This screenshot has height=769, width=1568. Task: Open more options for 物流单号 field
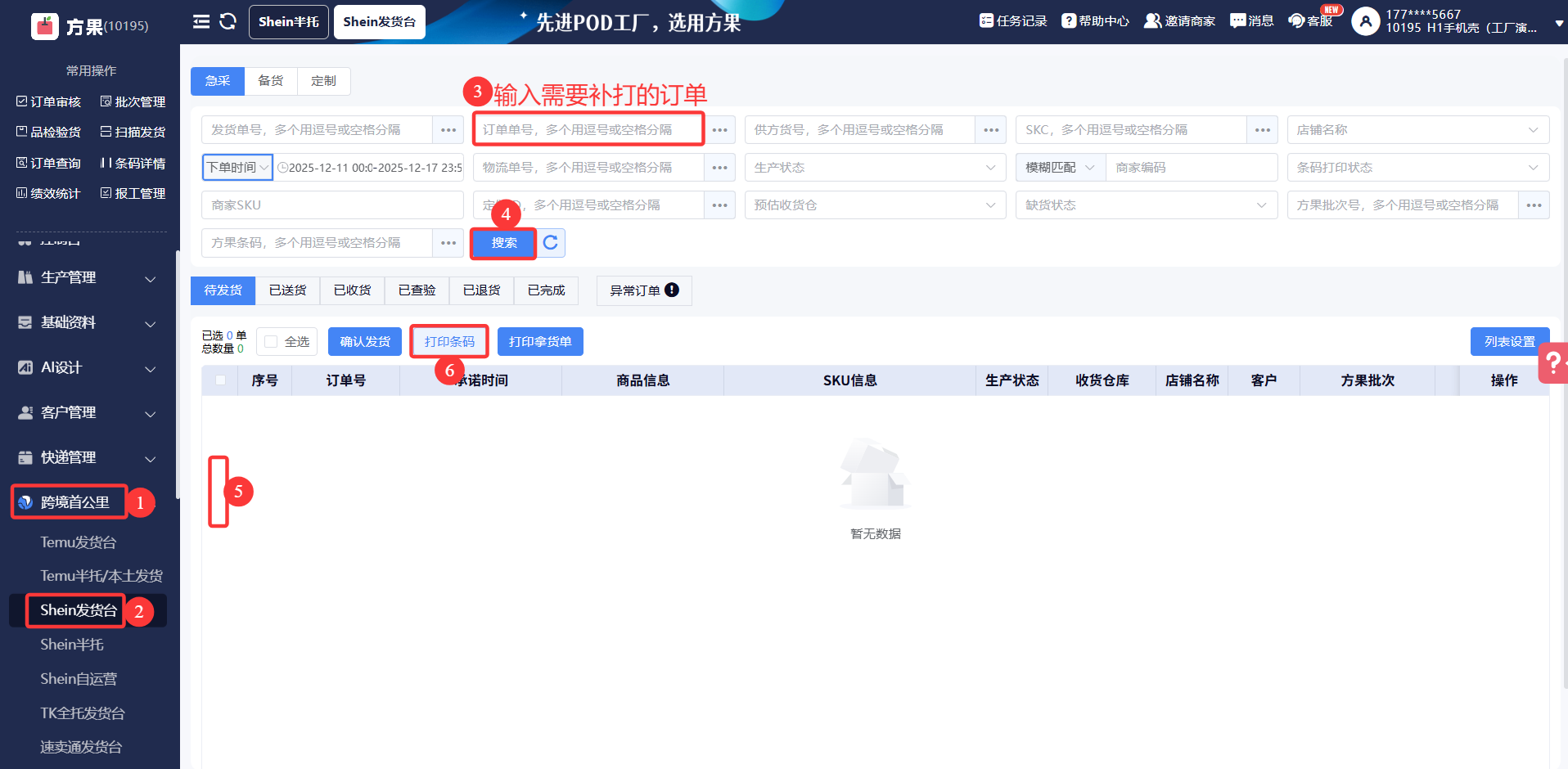[720, 168]
